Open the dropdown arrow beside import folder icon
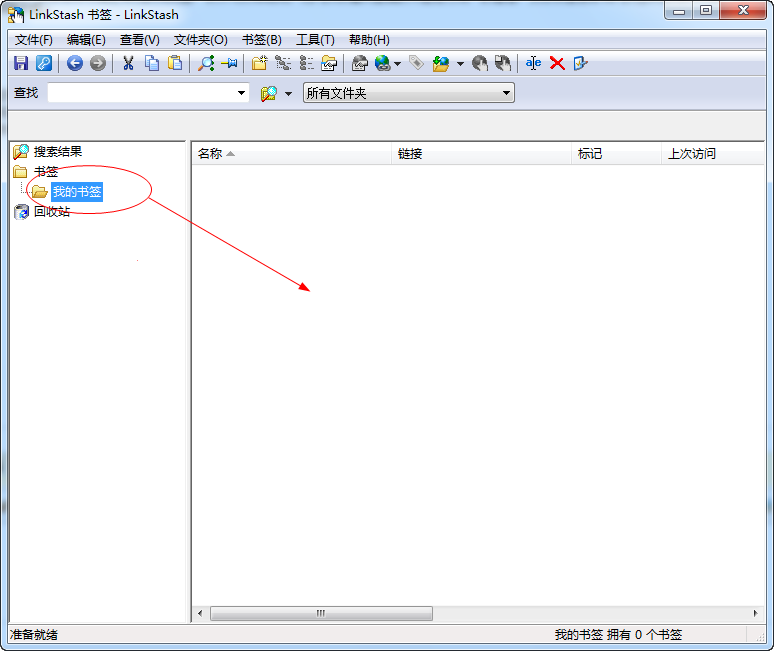Screen dimensions: 774x651 coord(461,64)
